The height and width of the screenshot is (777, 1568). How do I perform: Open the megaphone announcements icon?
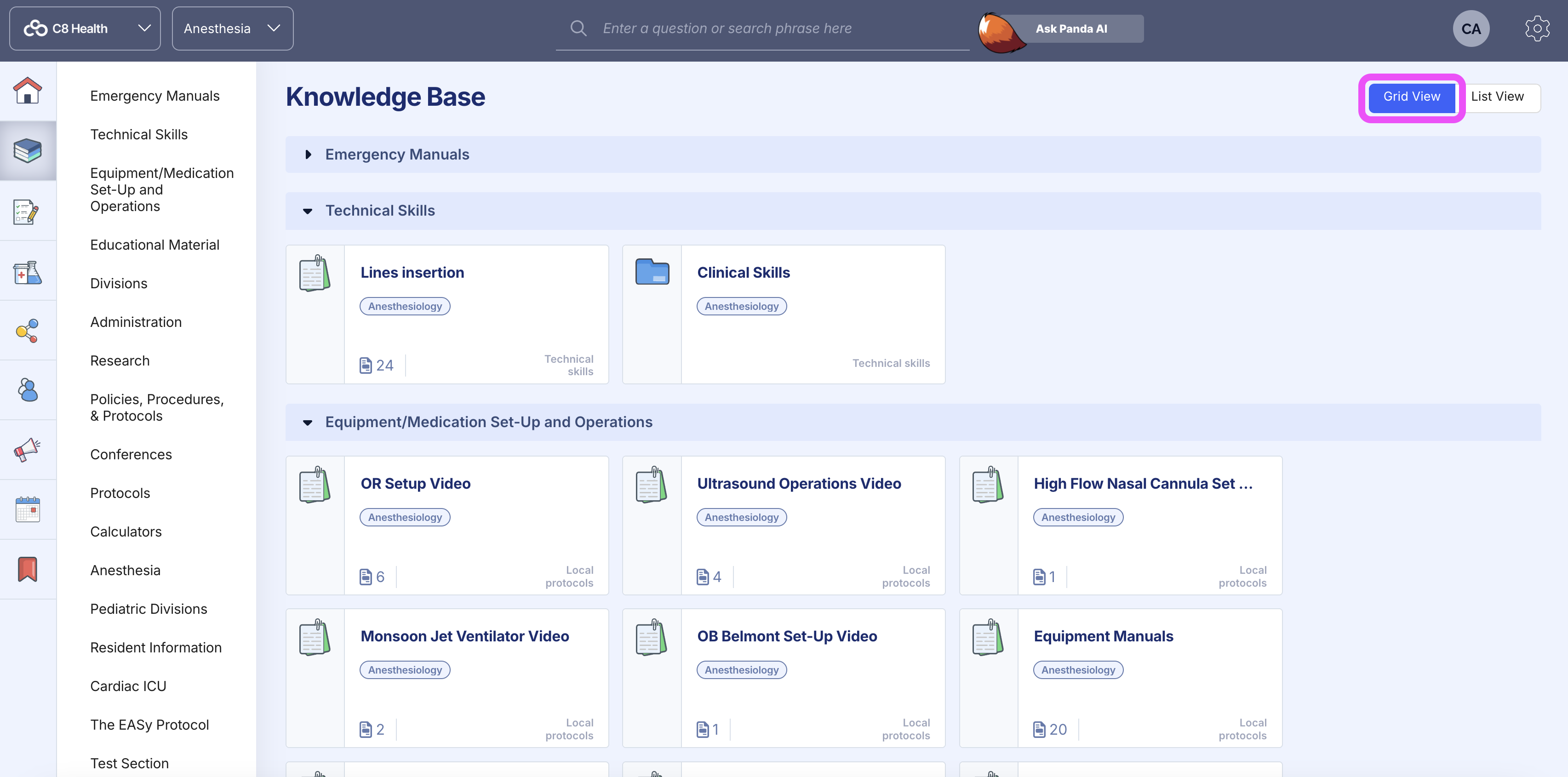28,450
